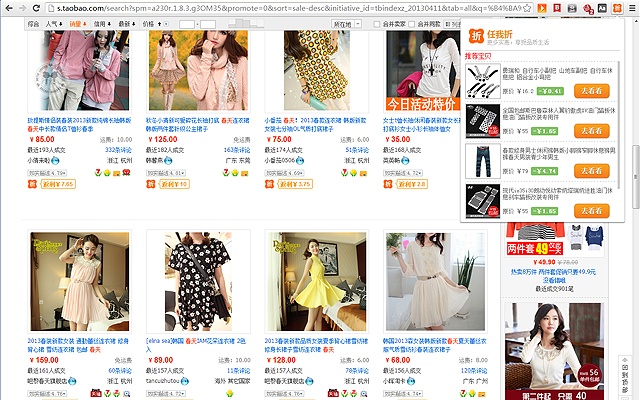
Task: Click the yellow credit card icon under the ¥125.00 item
Action: (x=244, y=173)
